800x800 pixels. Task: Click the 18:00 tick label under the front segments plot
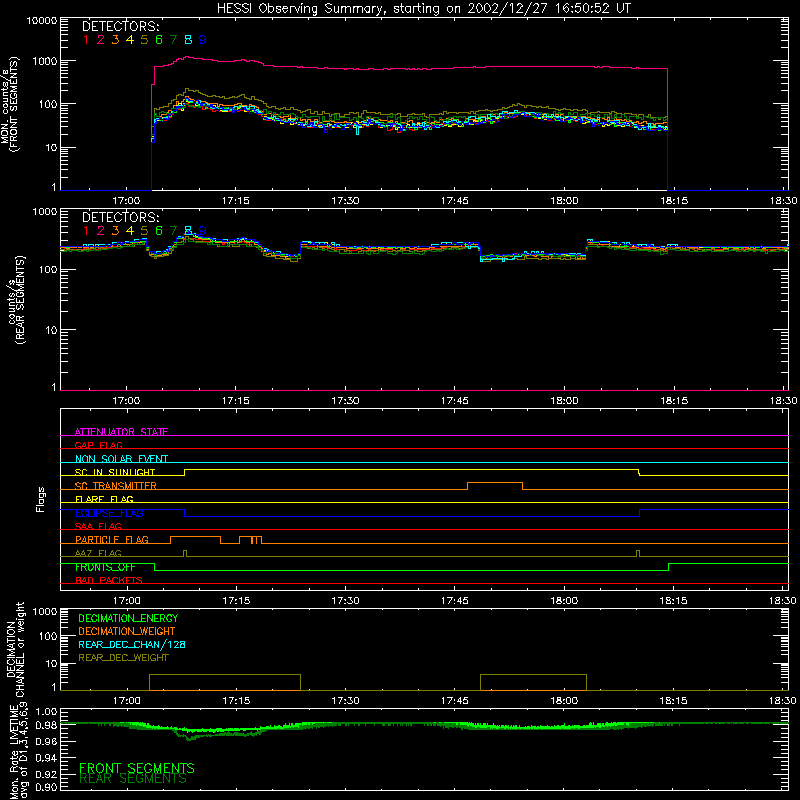564,201
